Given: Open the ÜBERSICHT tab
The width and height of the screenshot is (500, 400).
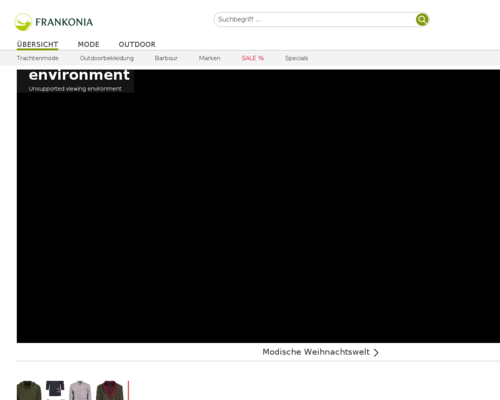Looking at the screenshot, I should click(37, 44).
